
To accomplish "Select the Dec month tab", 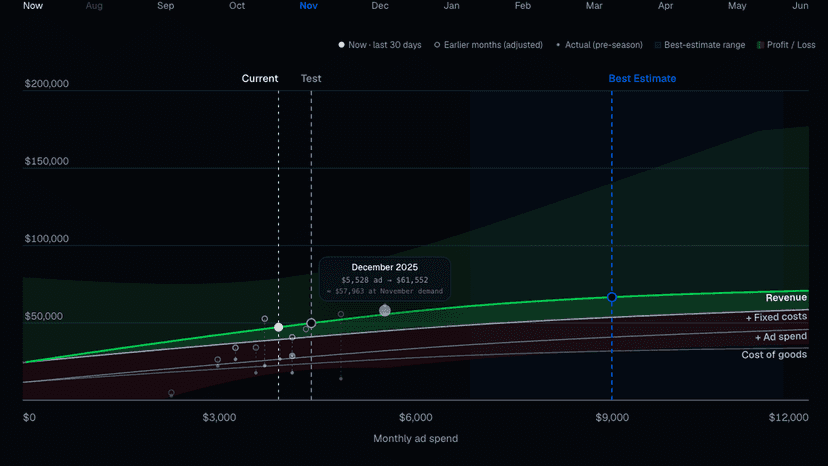I will point(380,6).
